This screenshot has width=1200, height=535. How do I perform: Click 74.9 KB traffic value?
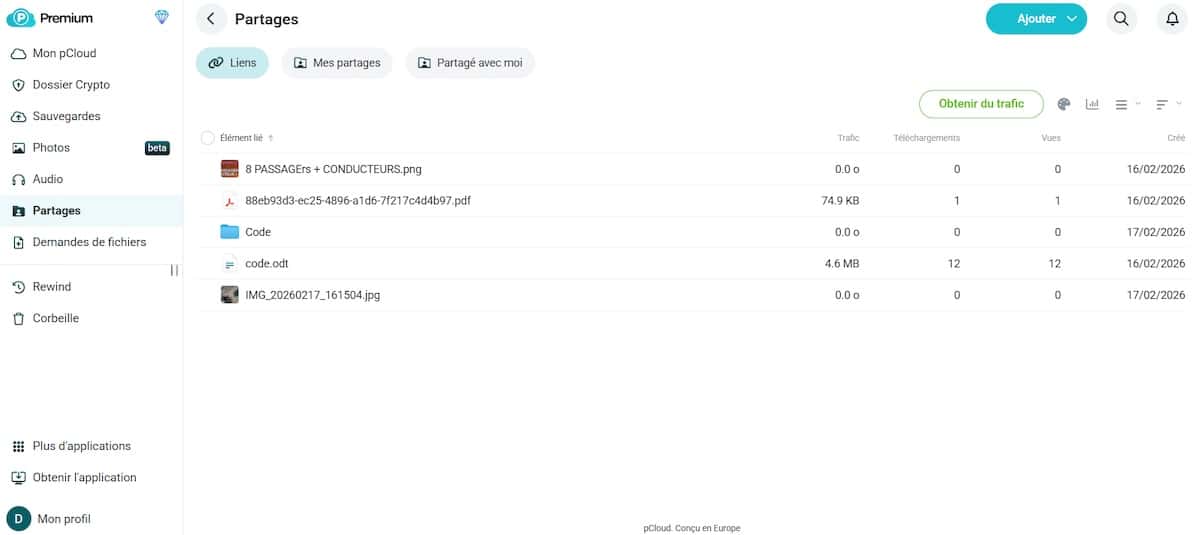[x=840, y=201]
